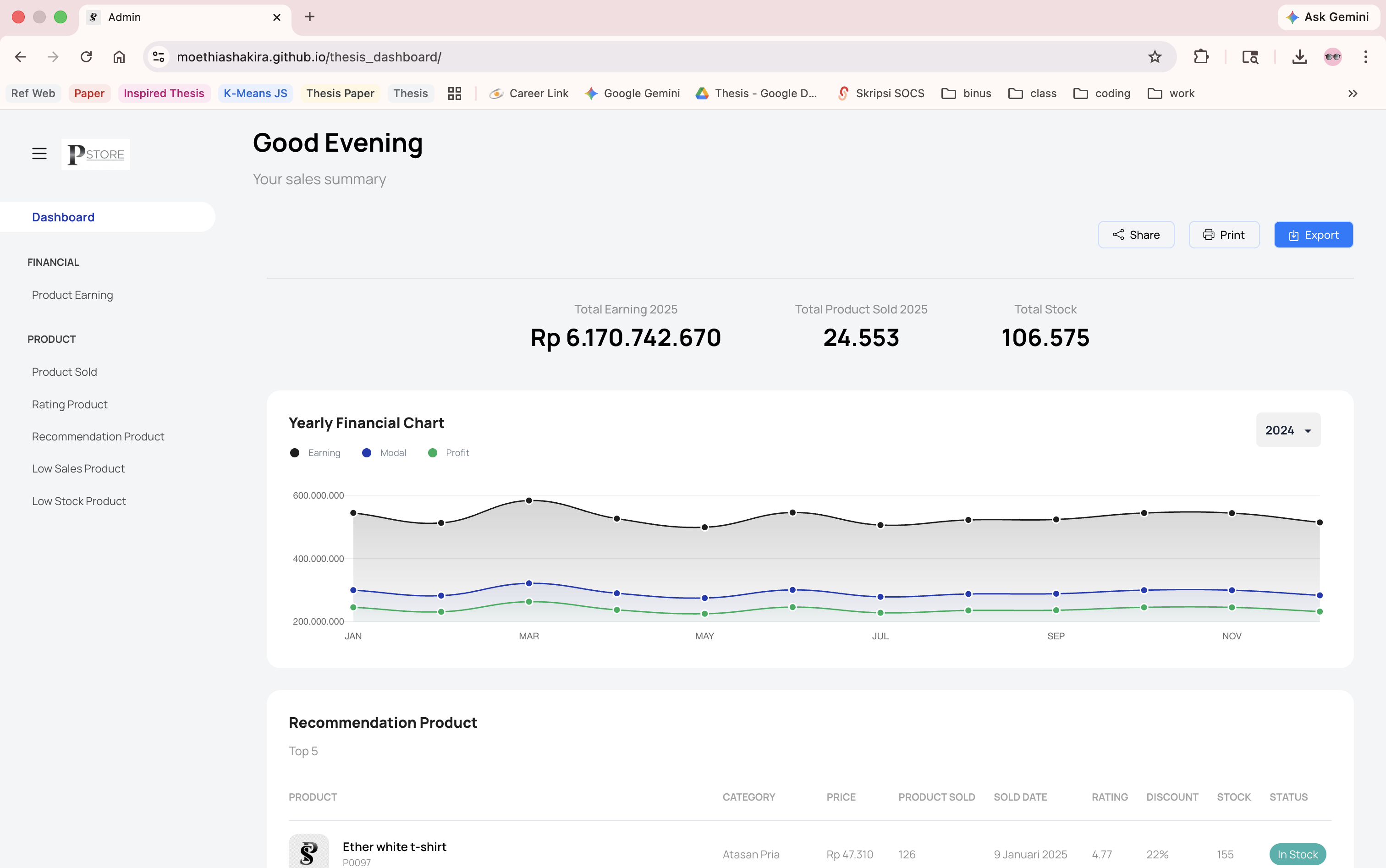Close the Admin tab
The width and height of the screenshot is (1386, 868).
(277, 17)
